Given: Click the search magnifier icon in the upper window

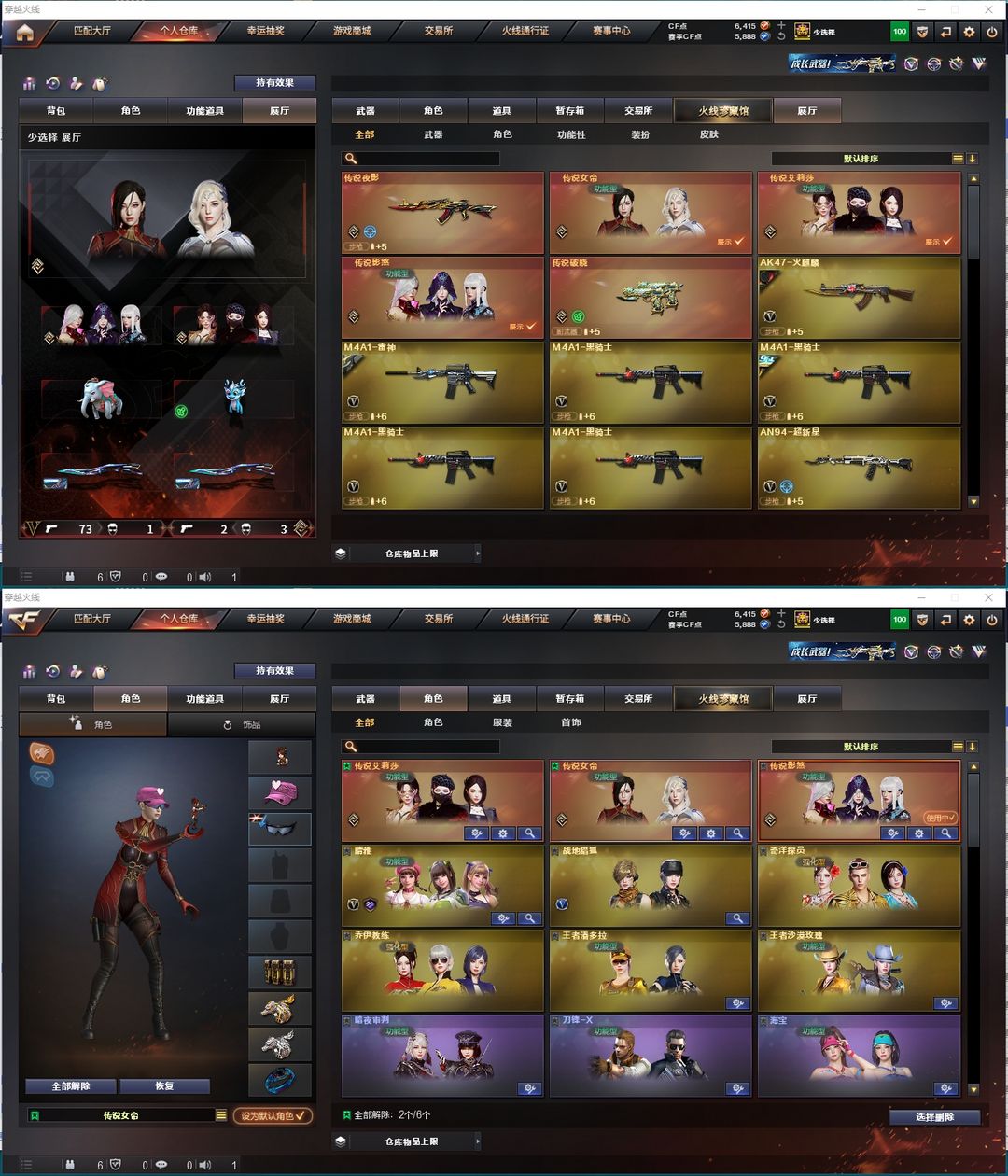Looking at the screenshot, I should (351, 159).
